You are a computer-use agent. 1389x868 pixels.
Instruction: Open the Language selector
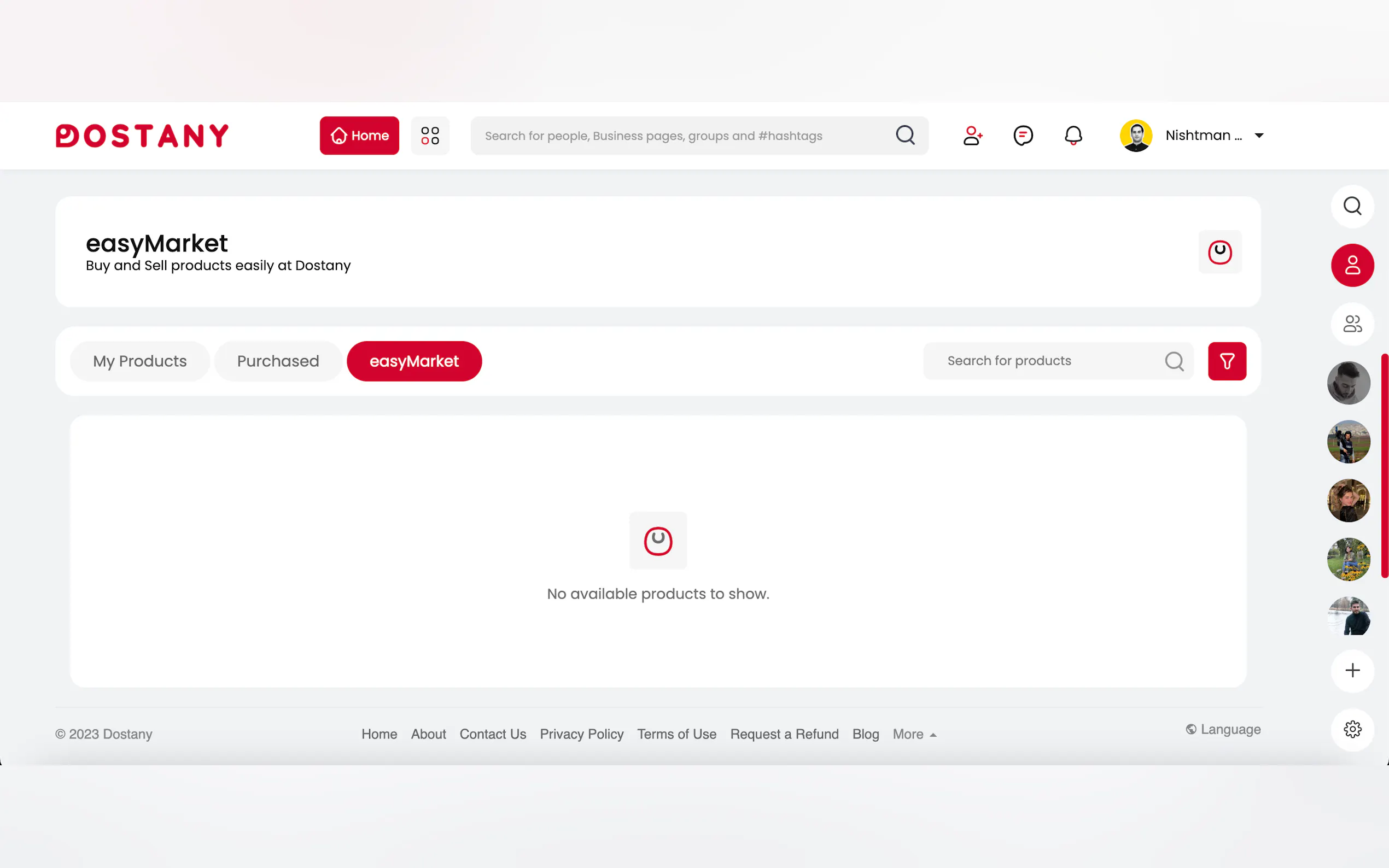pyautogui.click(x=1223, y=729)
